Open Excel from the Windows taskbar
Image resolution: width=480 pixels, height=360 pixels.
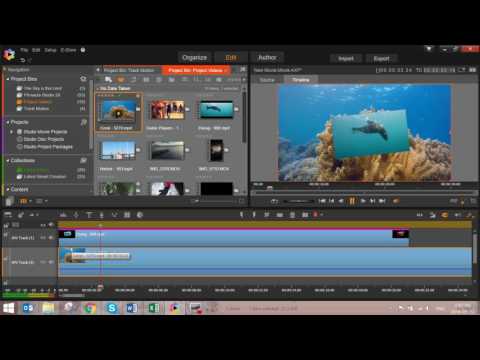(x=153, y=308)
